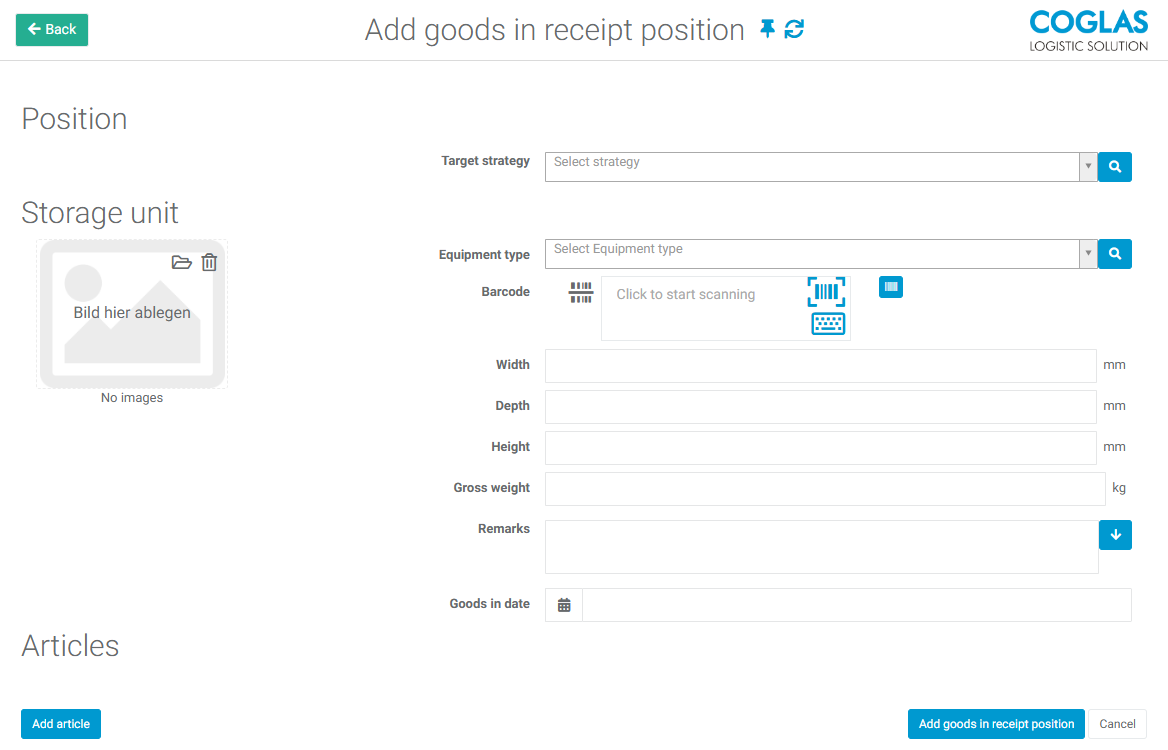Click the Add article button
This screenshot has height=750, width=1168.
tap(61, 724)
